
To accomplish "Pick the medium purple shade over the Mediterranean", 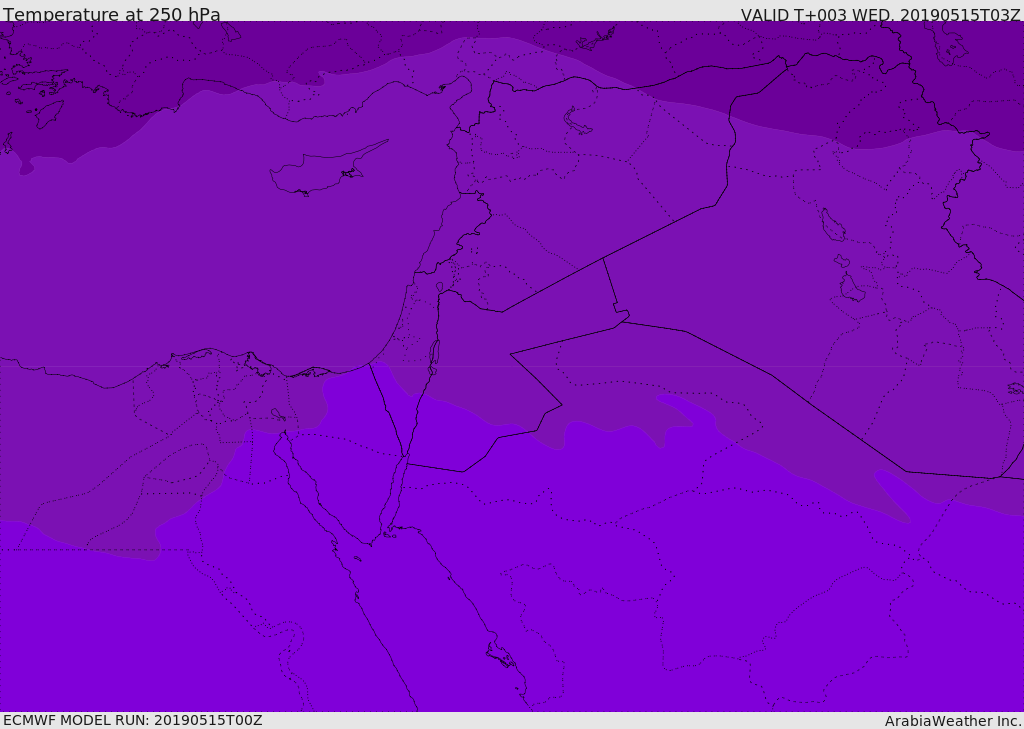I will click(200, 250).
